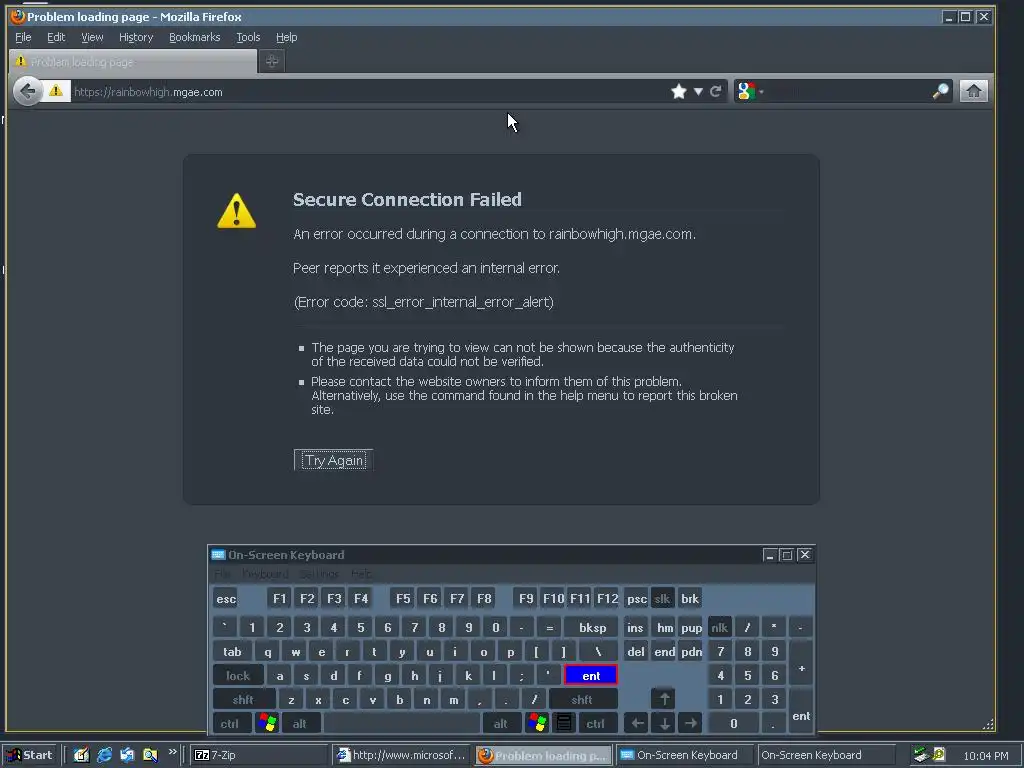
Task: Click the numpad tall ent key
Action: pos(801,712)
